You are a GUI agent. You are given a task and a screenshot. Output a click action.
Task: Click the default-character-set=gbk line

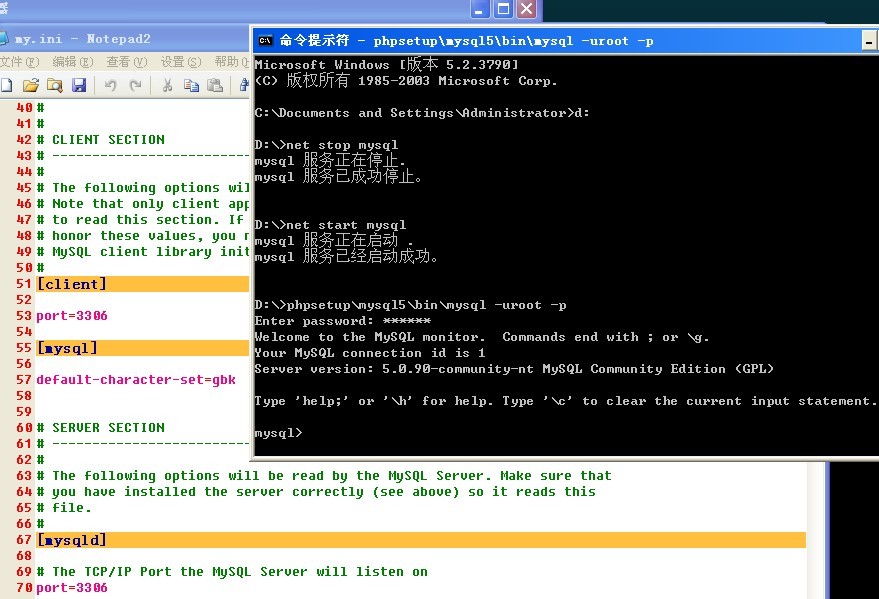[x=136, y=380]
